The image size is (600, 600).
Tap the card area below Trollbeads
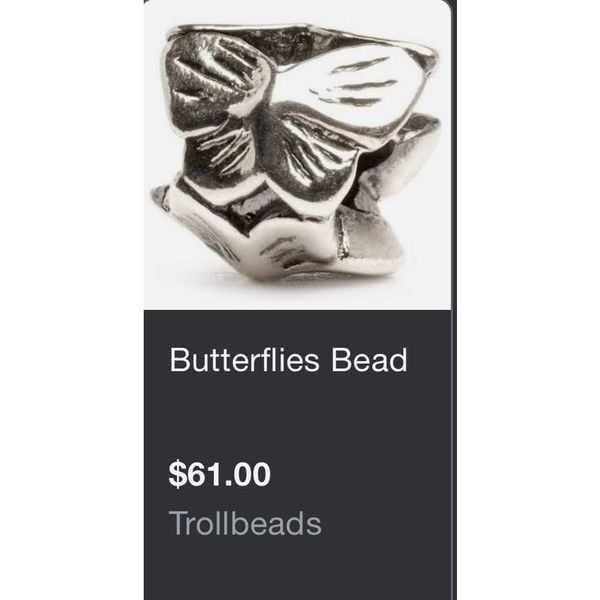coord(297,570)
